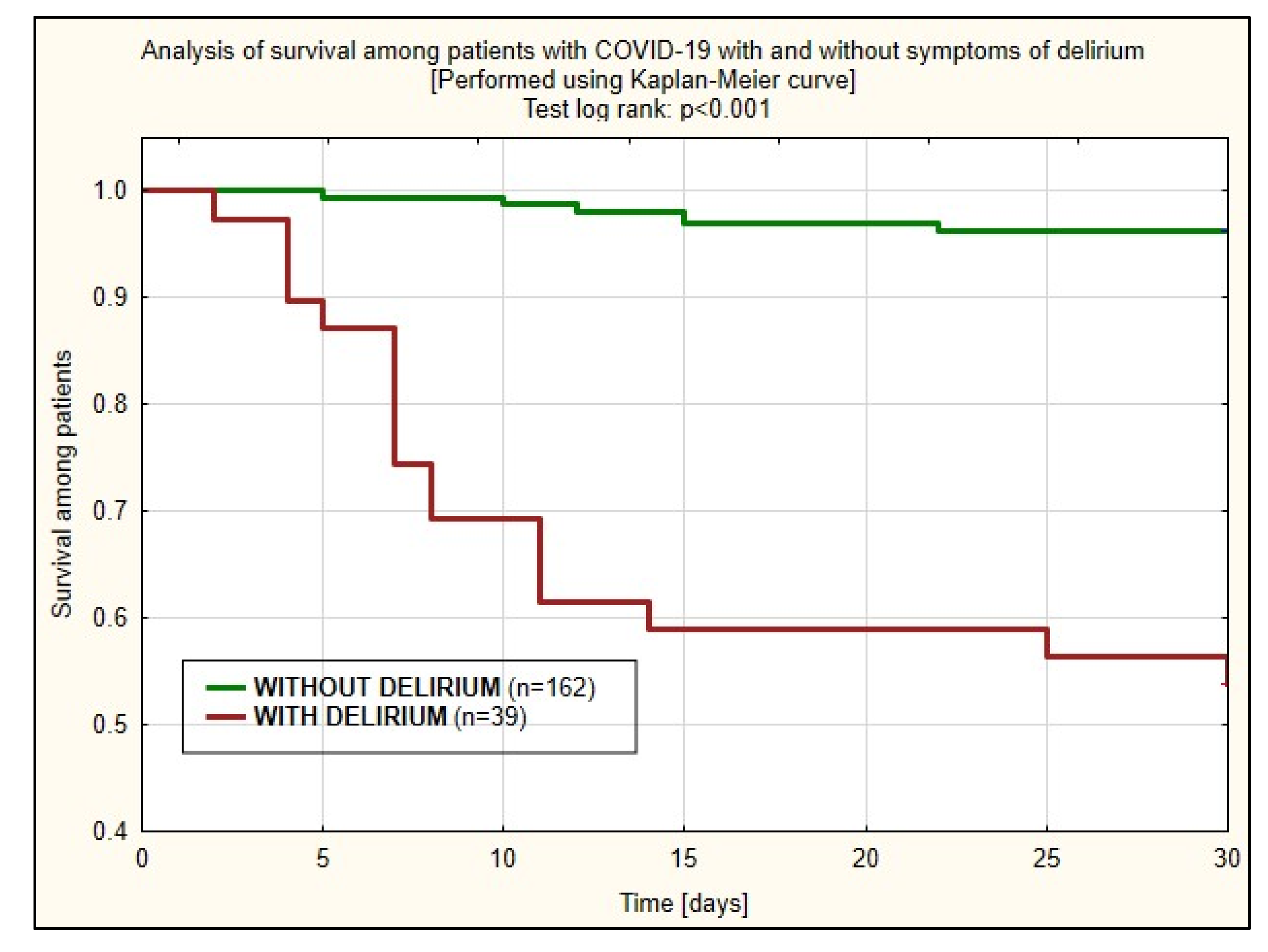Click the 10 tick label on x-axis
Image resolution: width=1268 pixels, height=952 pixels.
pyautogui.click(x=503, y=859)
